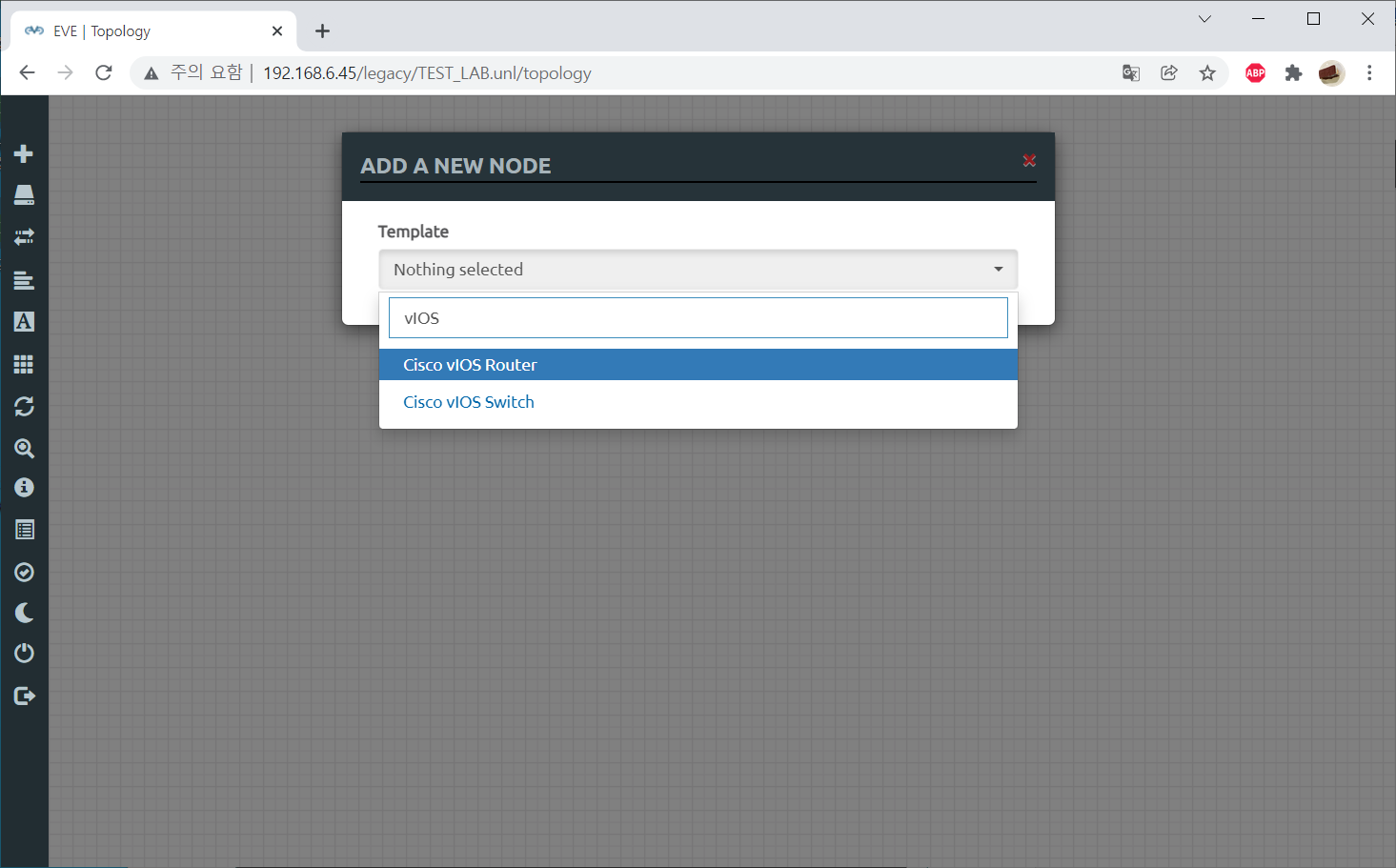Click the Zoom magnifier icon in sidebar
1396x868 pixels.
coord(24,449)
